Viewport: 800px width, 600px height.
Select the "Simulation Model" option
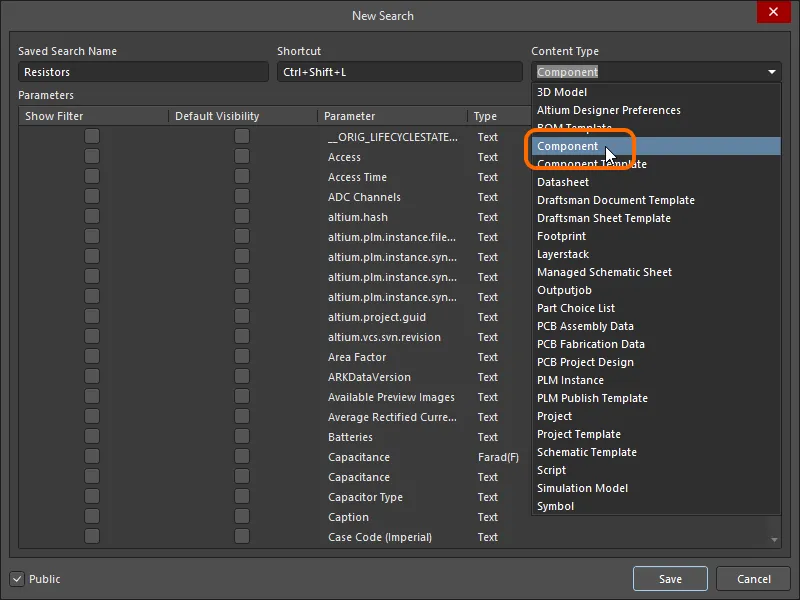coord(581,488)
